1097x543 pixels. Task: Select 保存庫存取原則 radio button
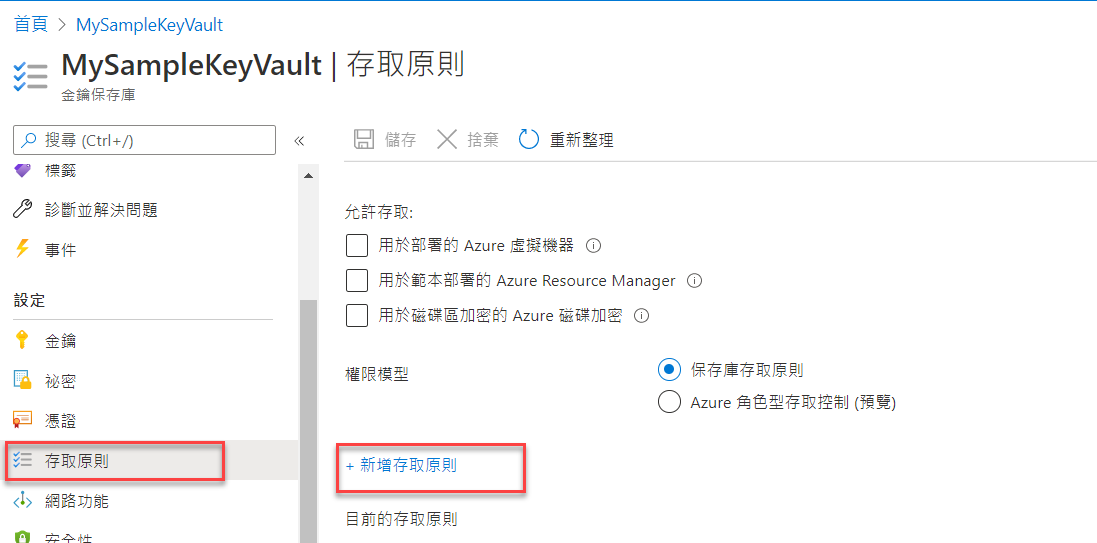[670, 369]
